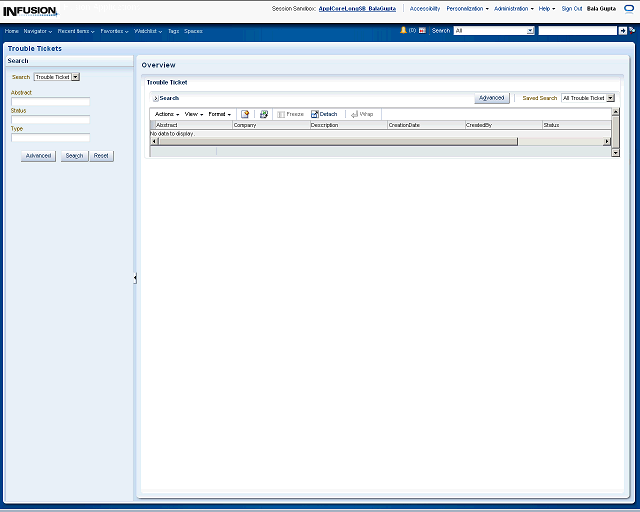Click the Description column header
Image resolution: width=640 pixels, height=512 pixels.
tap(349, 125)
